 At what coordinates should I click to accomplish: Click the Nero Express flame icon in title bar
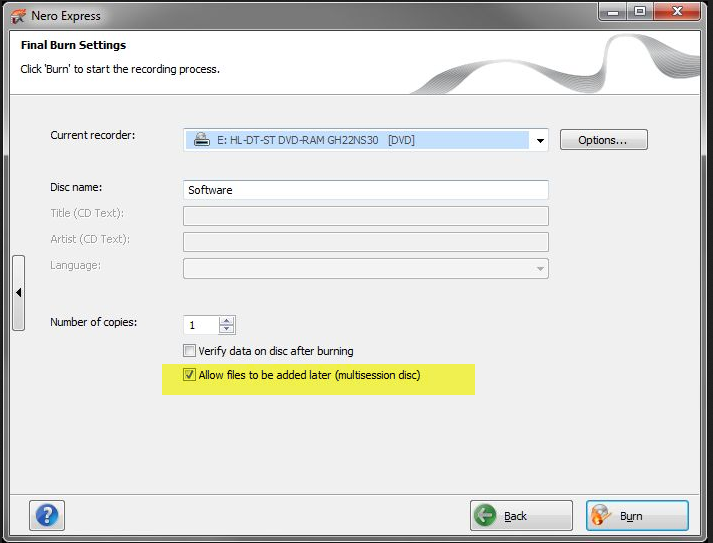[18, 16]
